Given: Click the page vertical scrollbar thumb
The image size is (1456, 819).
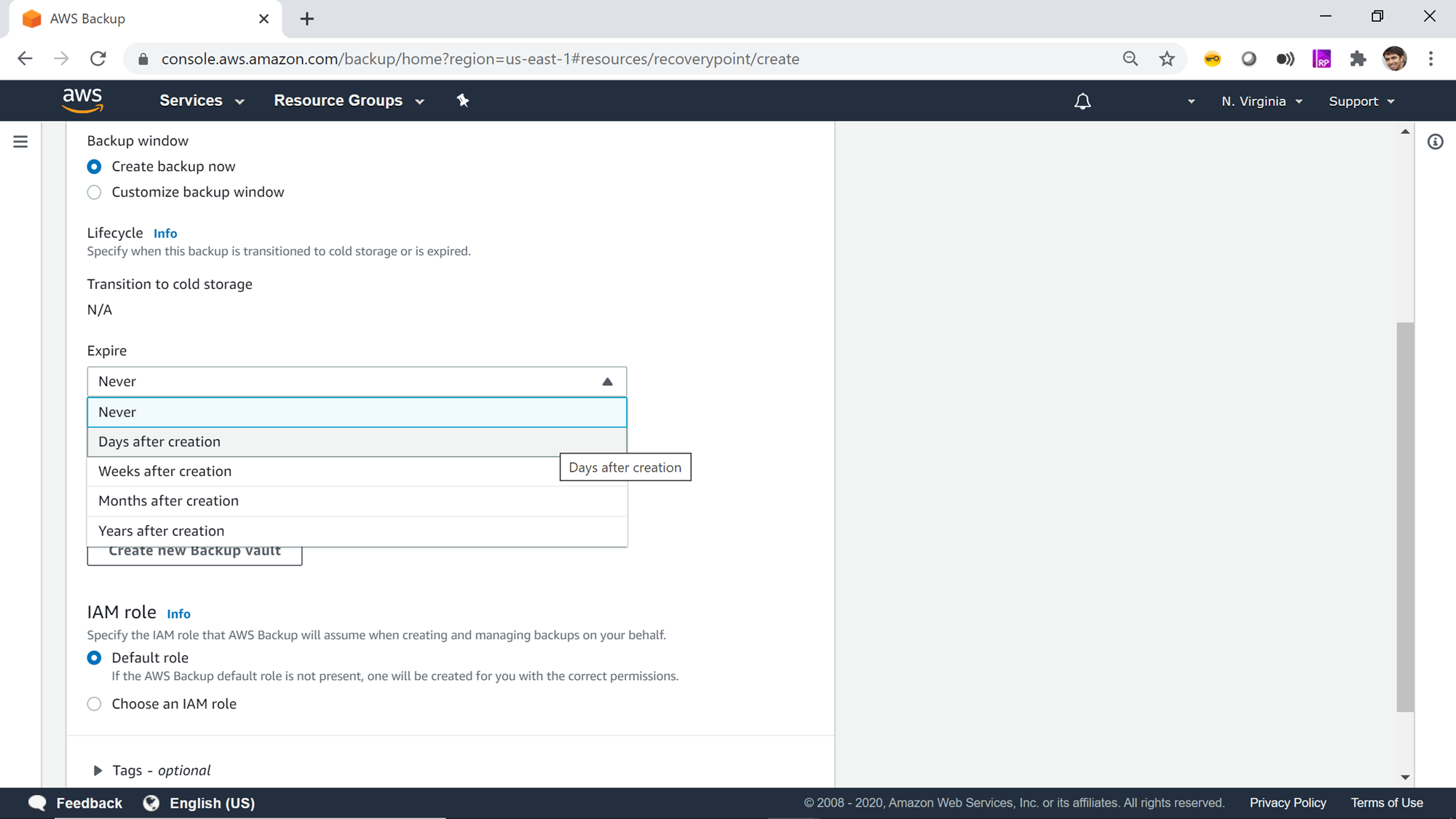Looking at the screenshot, I should point(1404,517).
